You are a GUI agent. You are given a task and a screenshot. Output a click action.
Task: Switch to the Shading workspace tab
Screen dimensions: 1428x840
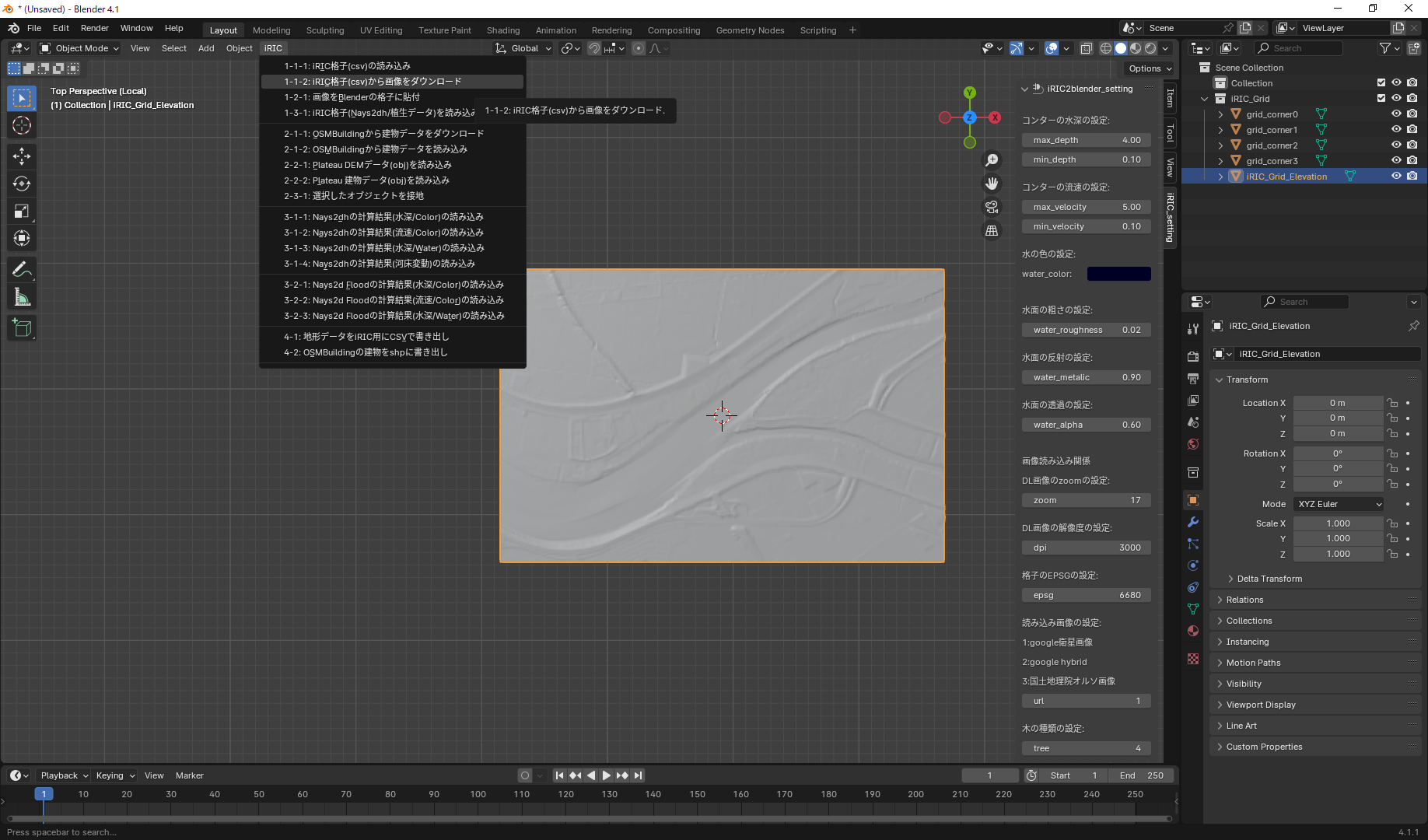[502, 30]
